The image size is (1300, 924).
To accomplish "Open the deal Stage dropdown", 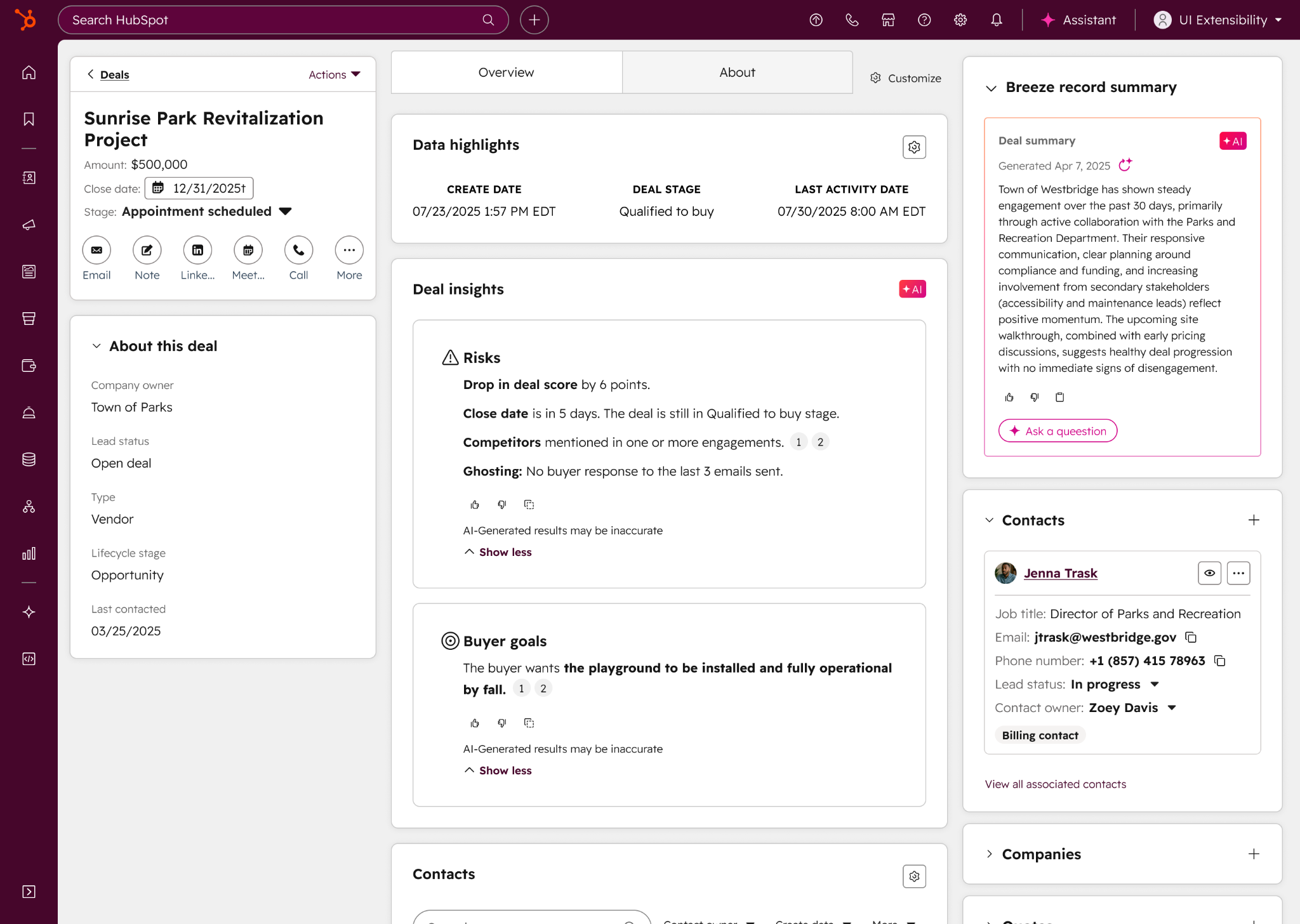I will [x=285, y=211].
